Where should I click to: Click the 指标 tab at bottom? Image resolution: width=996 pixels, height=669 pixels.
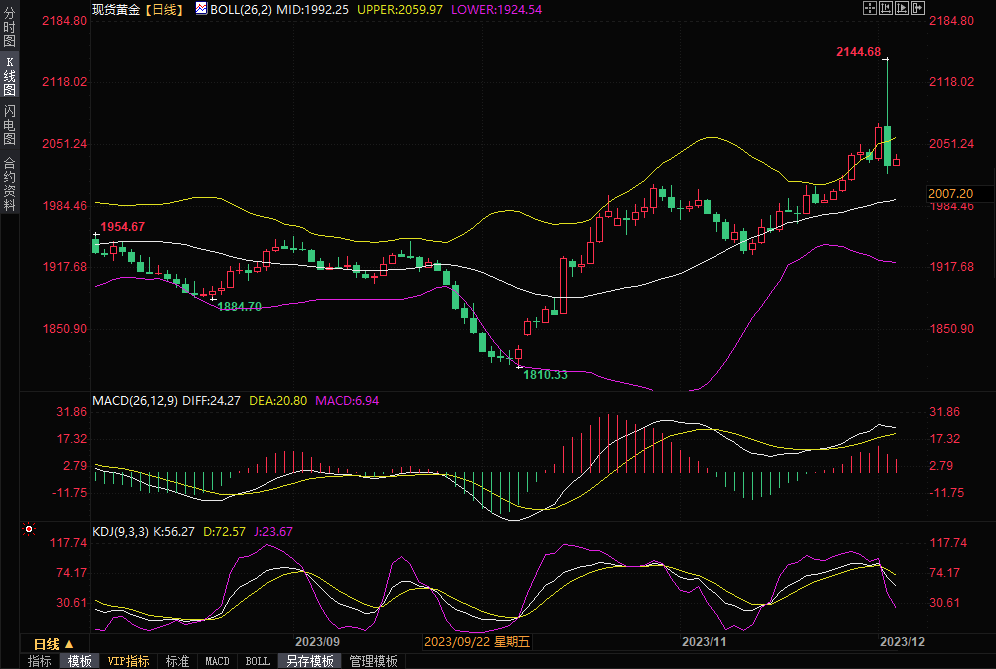click(40, 661)
